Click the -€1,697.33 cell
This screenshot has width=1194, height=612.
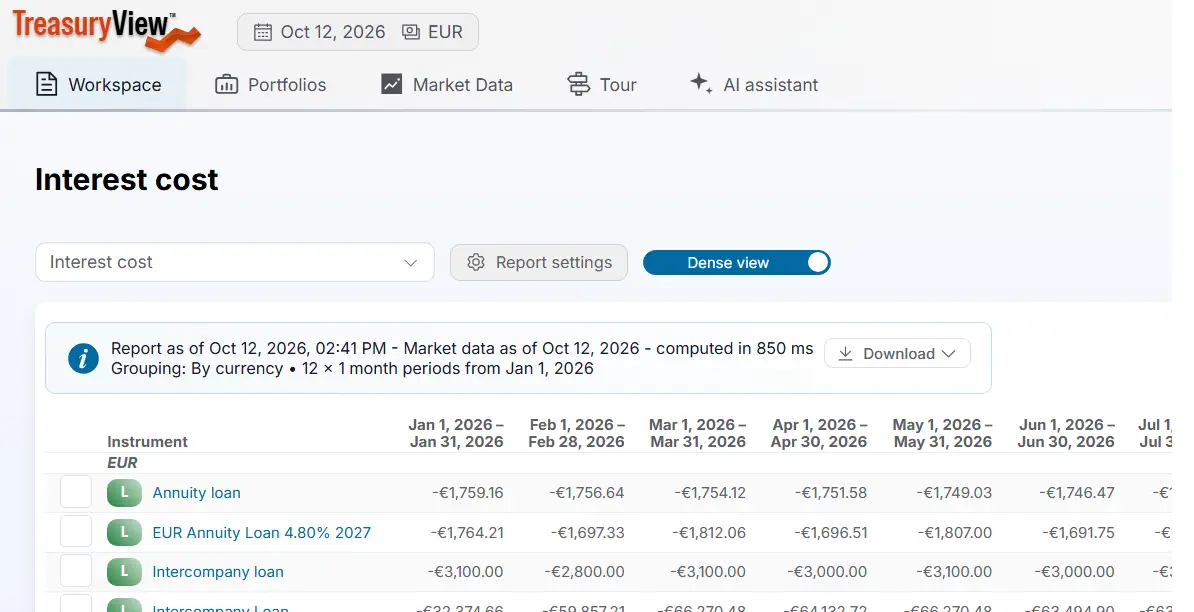pyautogui.click(x=587, y=533)
